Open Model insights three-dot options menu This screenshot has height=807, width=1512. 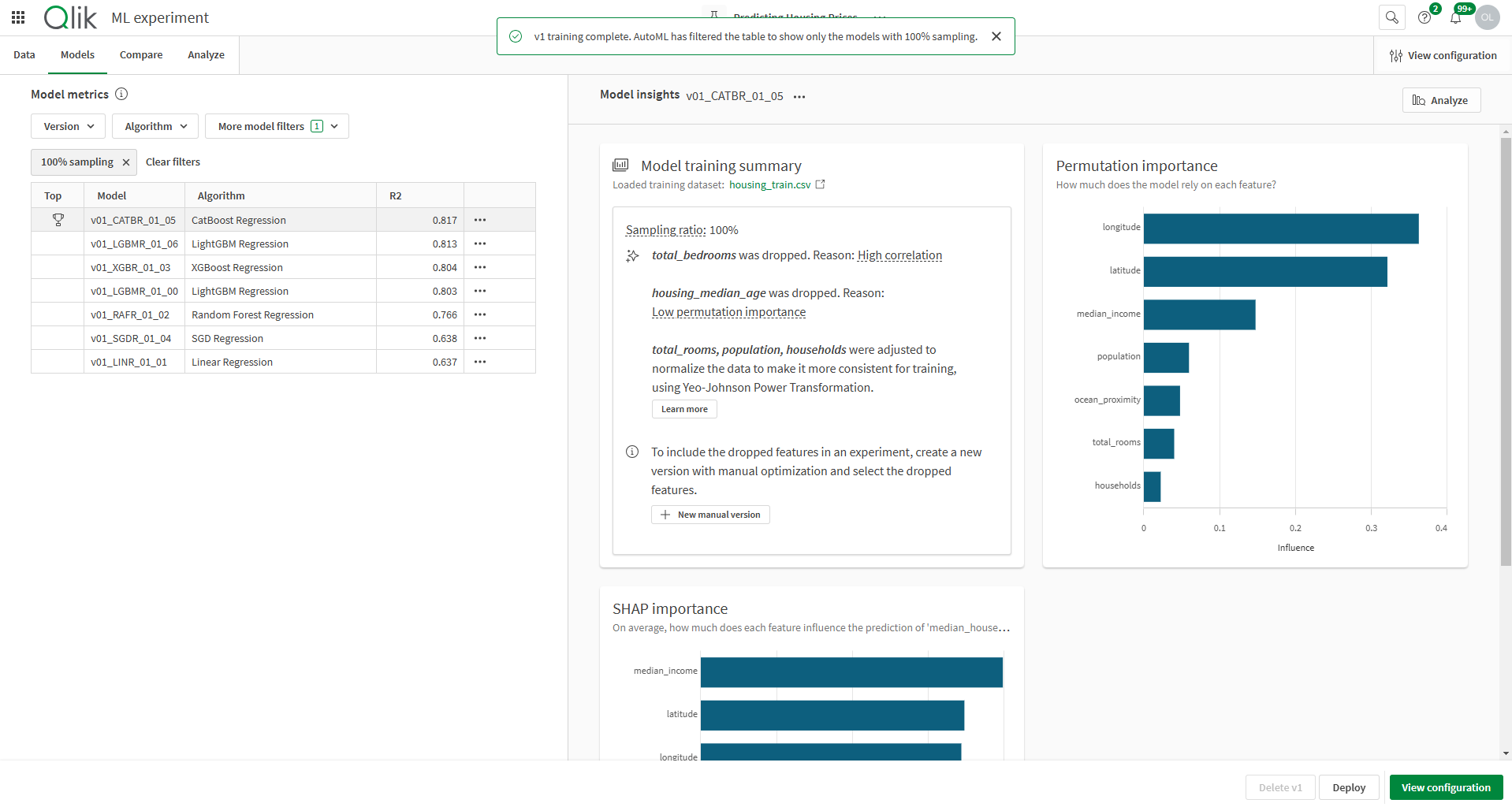(799, 97)
